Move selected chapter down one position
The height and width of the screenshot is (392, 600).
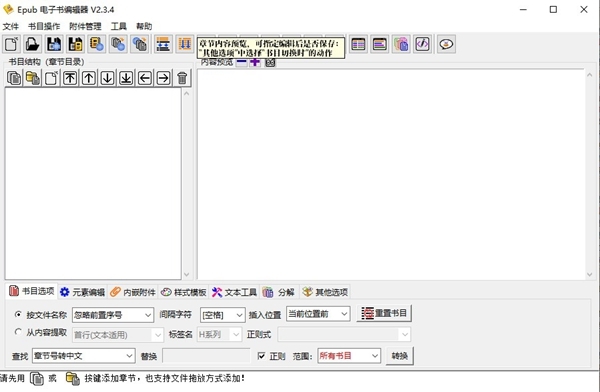pos(107,78)
